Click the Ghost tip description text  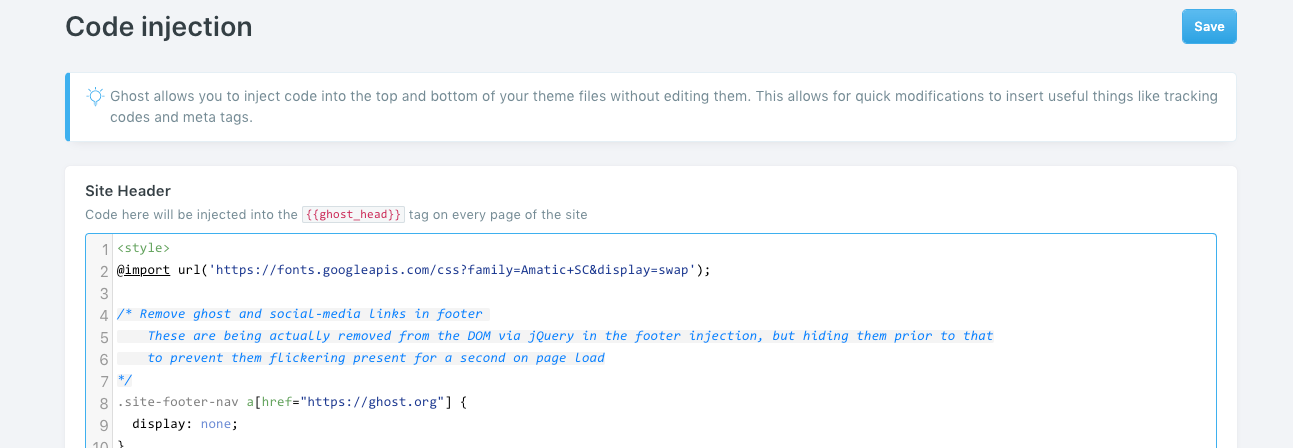[x=664, y=107]
